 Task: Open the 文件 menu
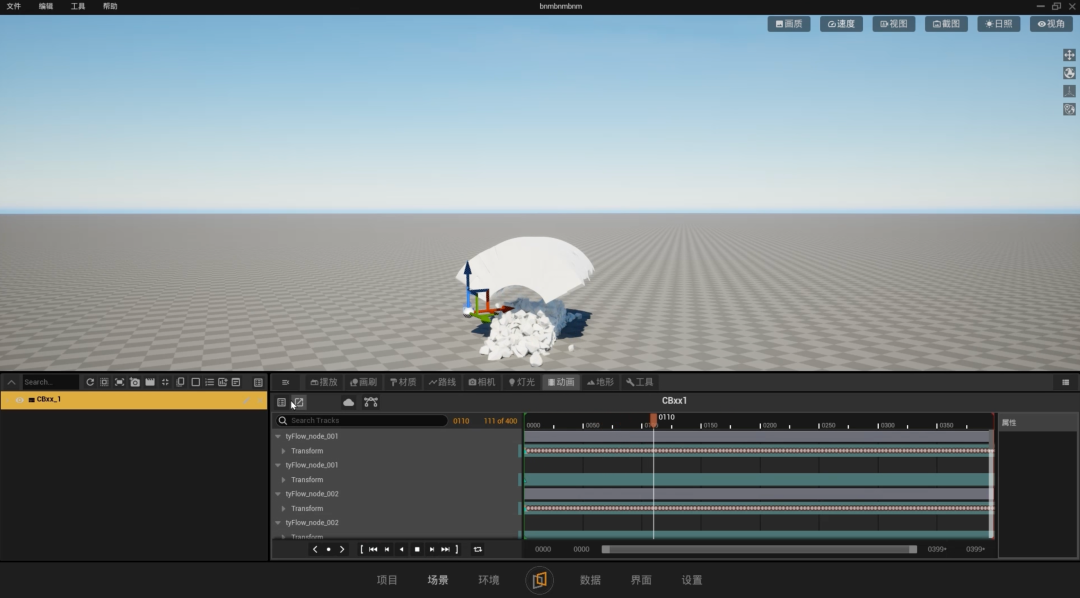pos(13,6)
